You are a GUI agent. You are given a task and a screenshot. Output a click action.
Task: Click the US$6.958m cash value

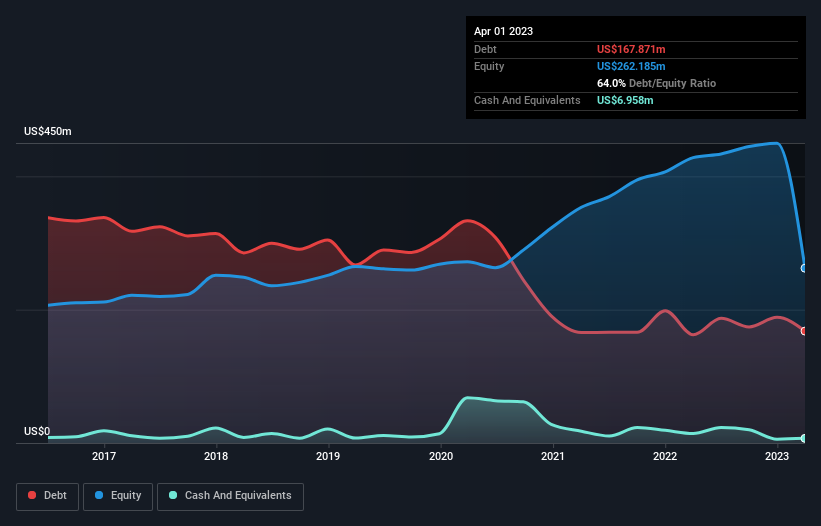point(625,100)
